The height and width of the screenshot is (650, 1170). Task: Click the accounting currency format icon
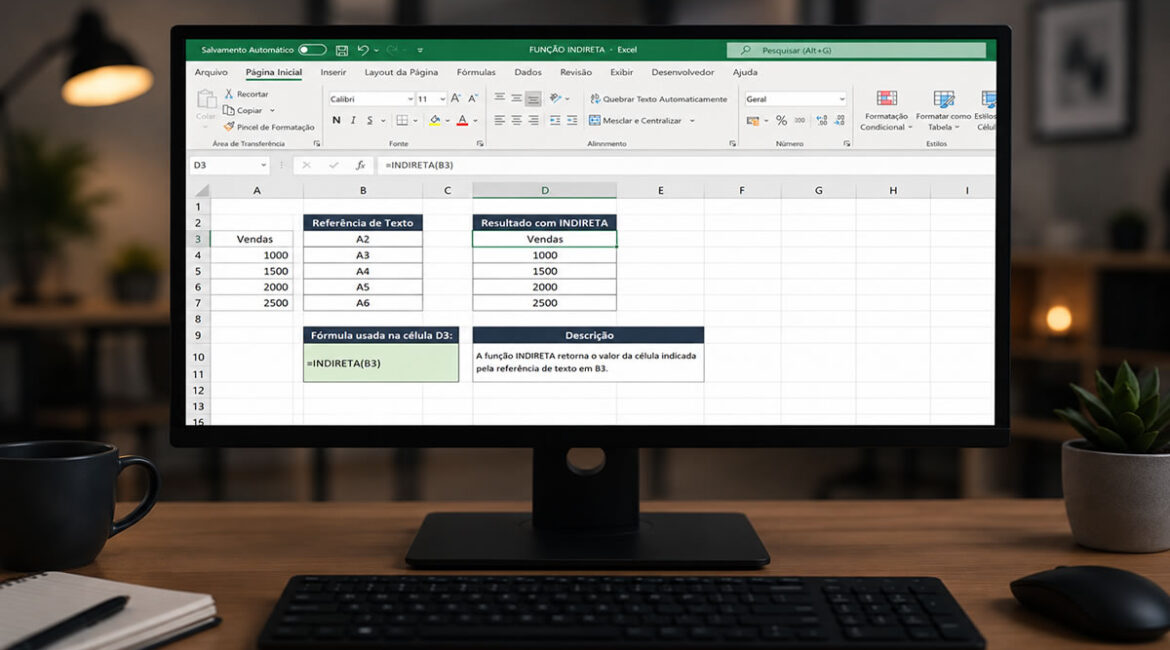[x=752, y=120]
